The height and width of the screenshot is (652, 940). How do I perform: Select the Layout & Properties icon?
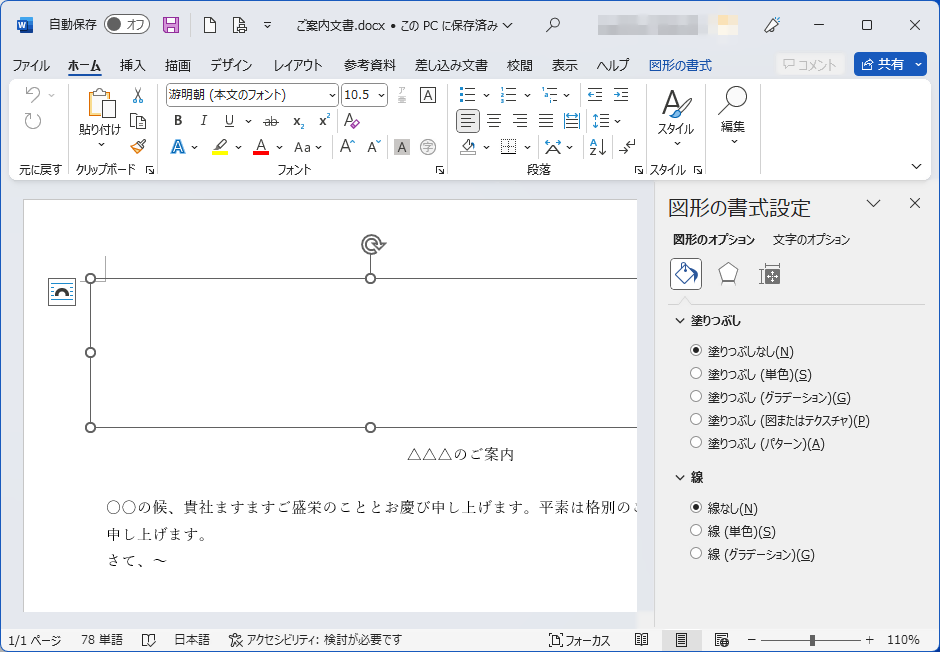769,274
